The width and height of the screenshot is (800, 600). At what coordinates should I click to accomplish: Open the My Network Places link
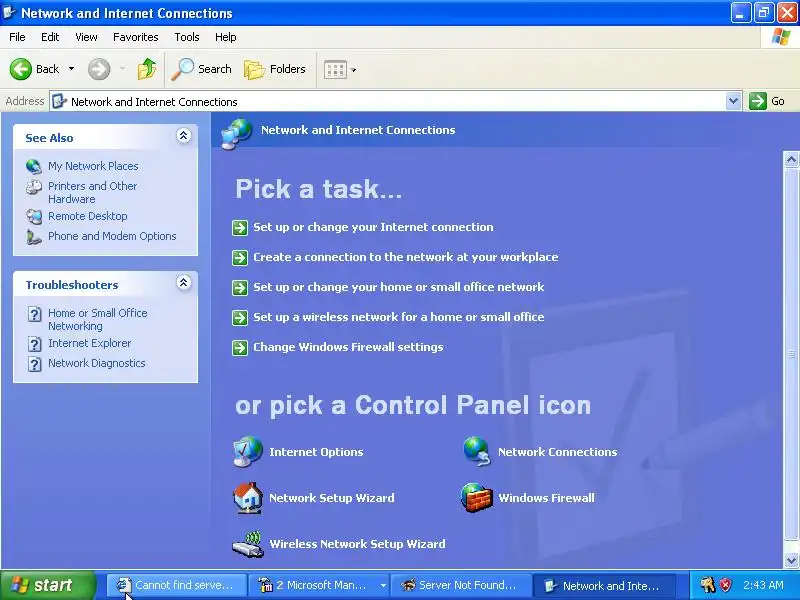(93, 166)
